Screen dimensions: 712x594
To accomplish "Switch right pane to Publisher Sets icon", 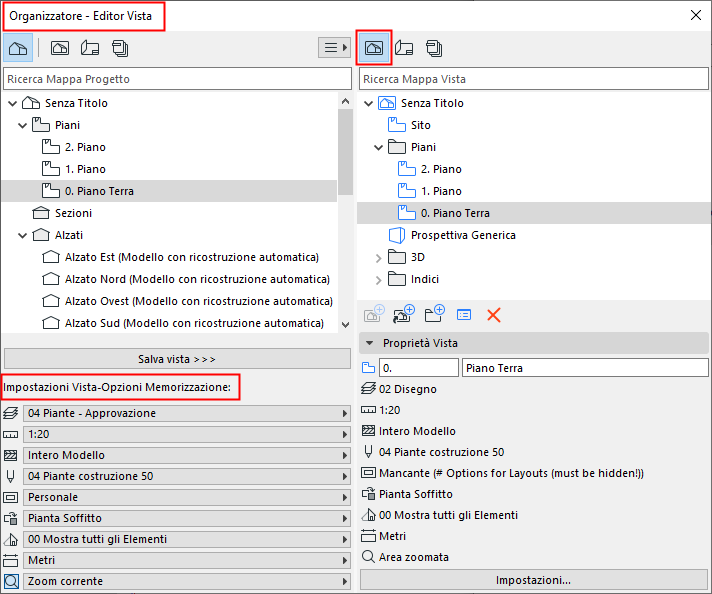I will click(434, 48).
